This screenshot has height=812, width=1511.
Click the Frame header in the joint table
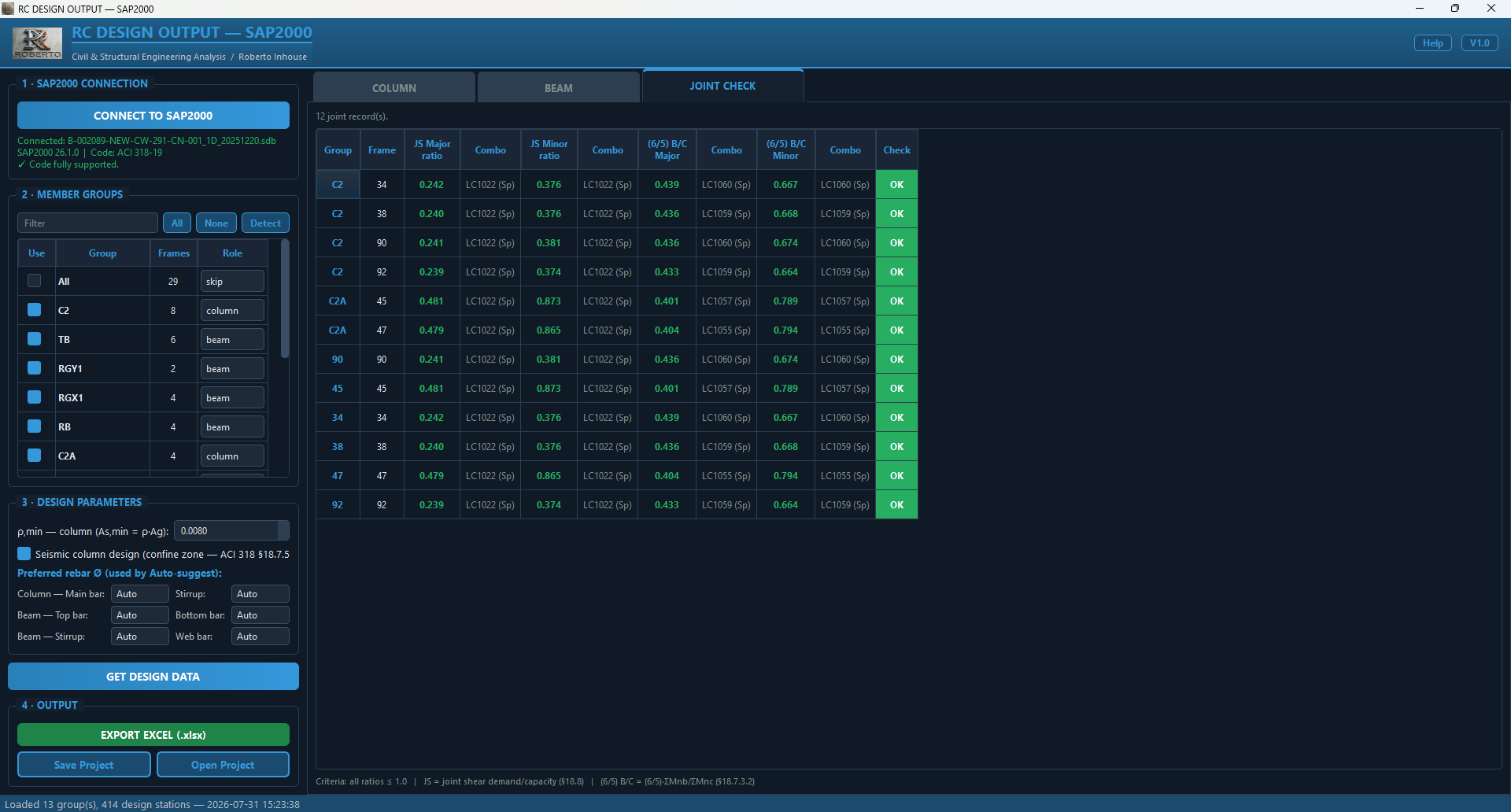coord(382,149)
